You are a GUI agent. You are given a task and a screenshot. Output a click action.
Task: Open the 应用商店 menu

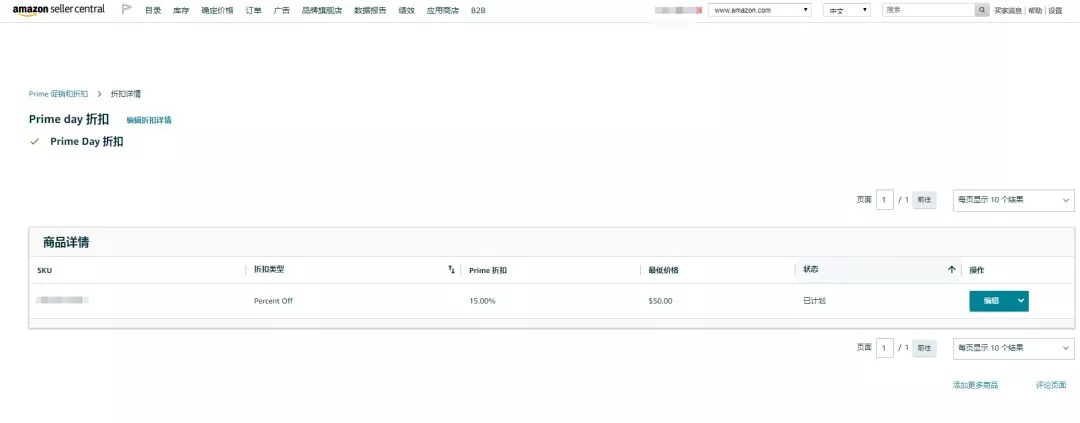pos(443,11)
